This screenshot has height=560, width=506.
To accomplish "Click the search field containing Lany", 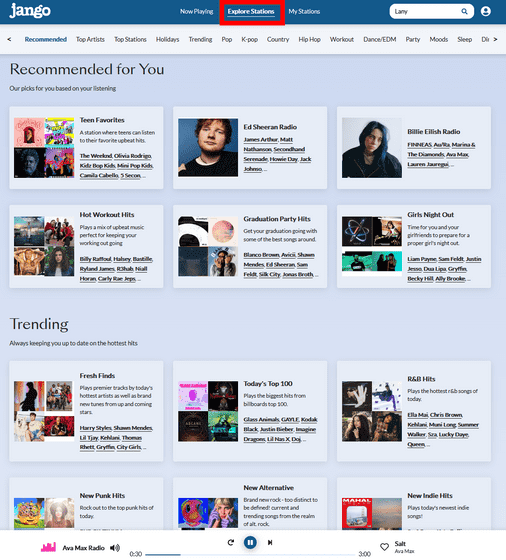I will pyautogui.click(x=427, y=11).
